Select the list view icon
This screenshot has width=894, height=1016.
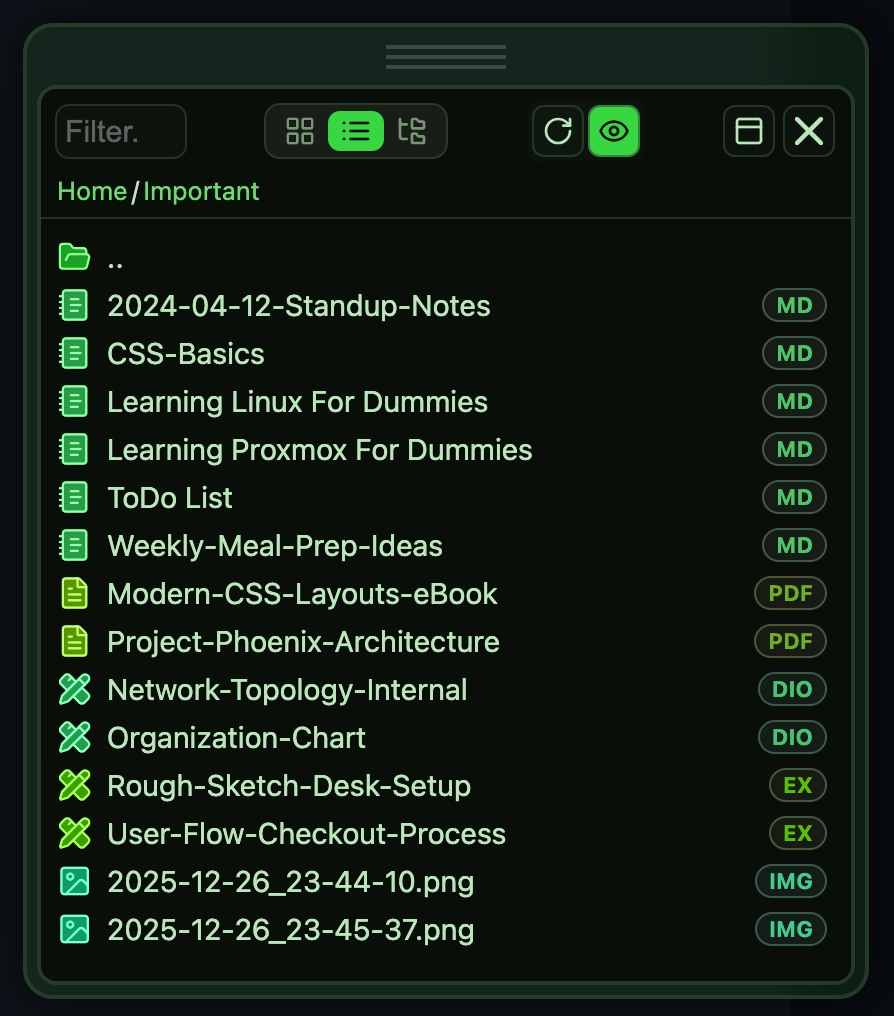[x=356, y=131]
